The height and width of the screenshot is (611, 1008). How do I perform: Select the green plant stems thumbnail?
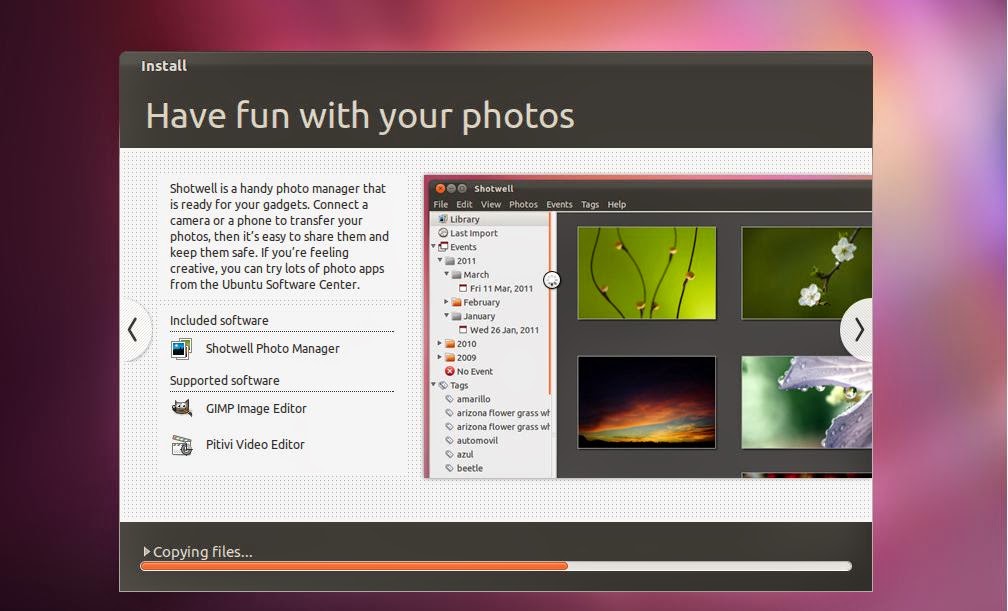[x=647, y=273]
